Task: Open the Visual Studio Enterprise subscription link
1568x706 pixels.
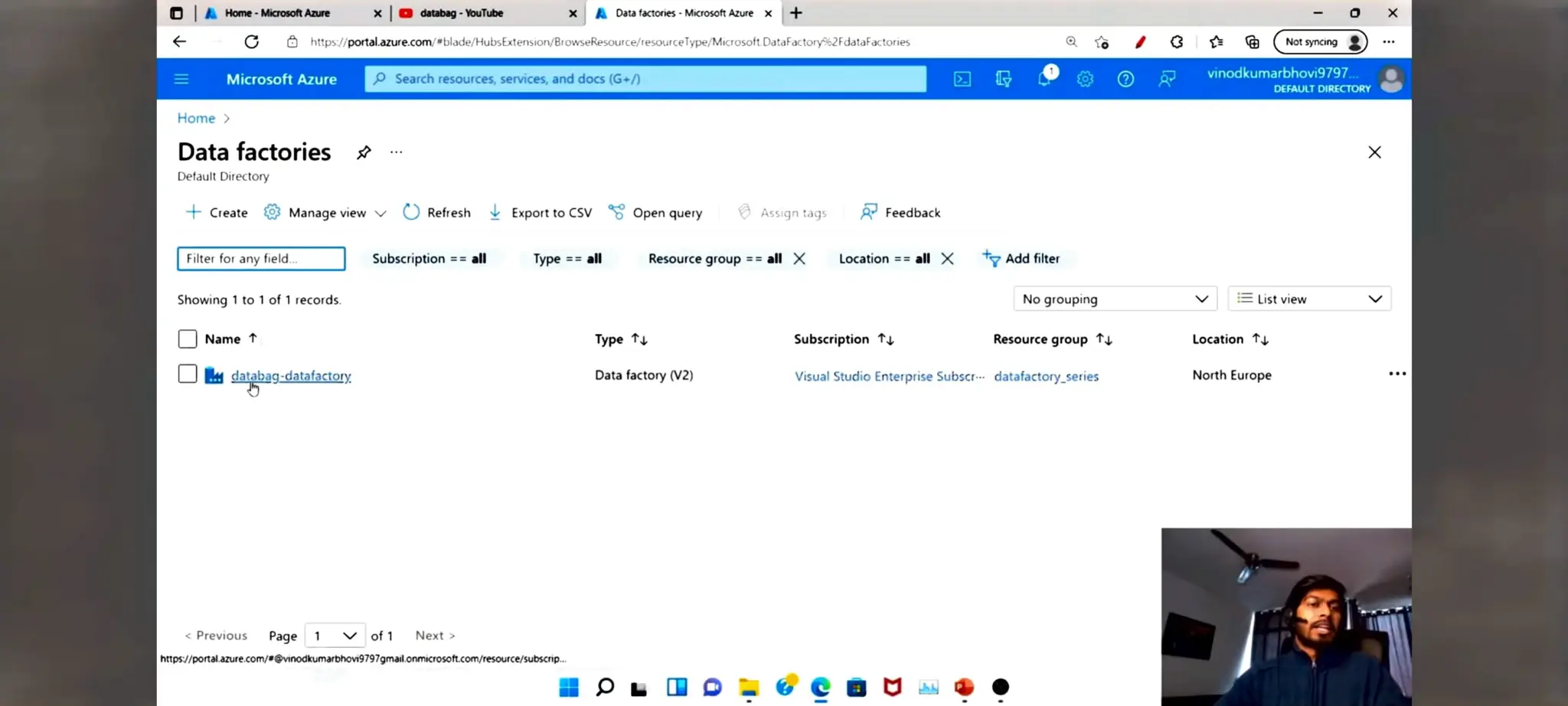Action: (x=890, y=376)
